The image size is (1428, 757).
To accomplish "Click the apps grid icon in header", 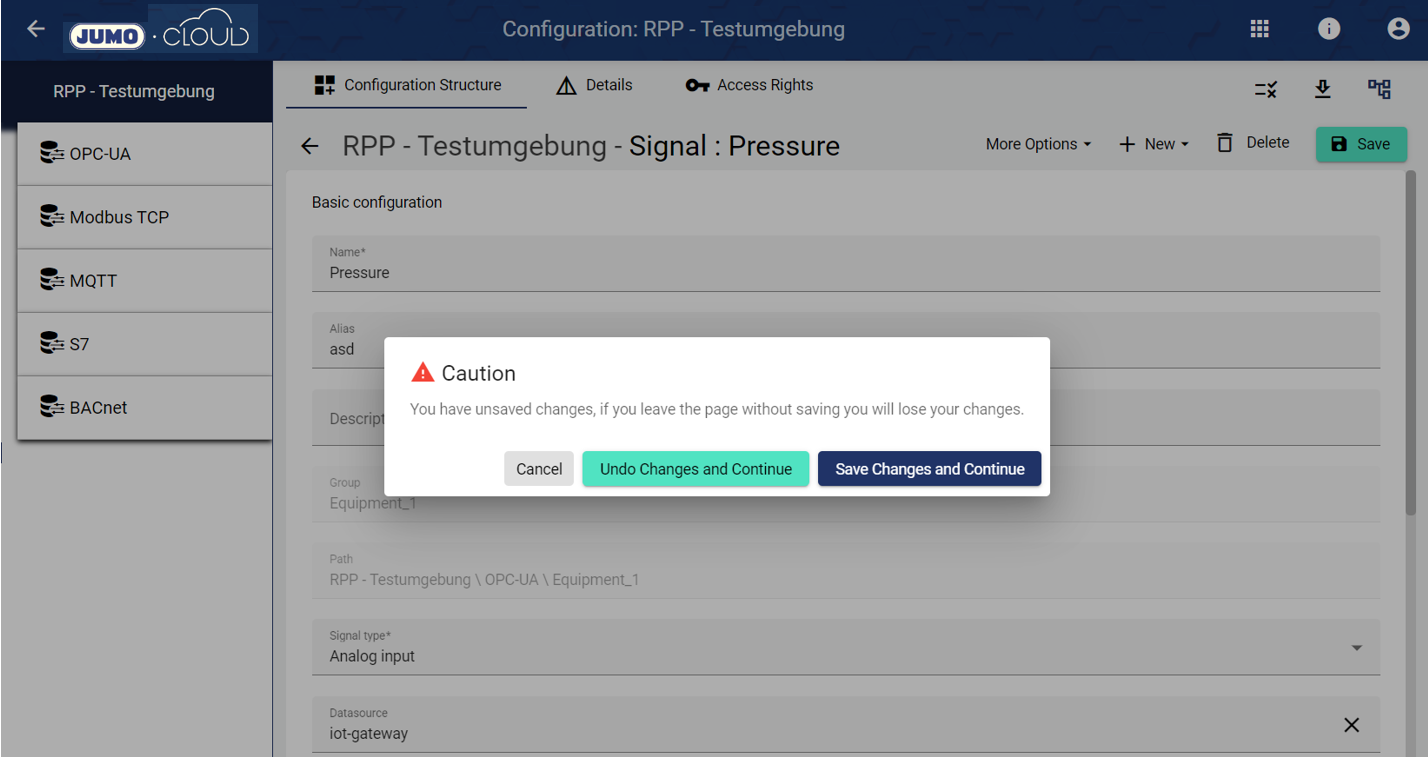I will pyautogui.click(x=1259, y=29).
